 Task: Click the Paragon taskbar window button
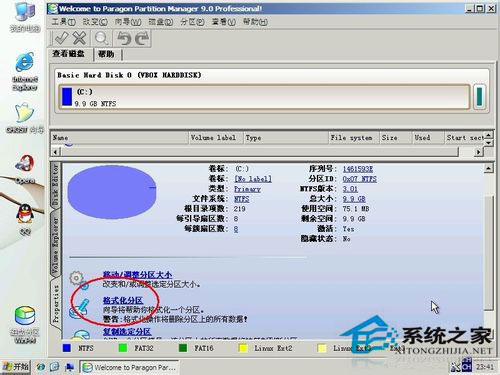[129, 367]
